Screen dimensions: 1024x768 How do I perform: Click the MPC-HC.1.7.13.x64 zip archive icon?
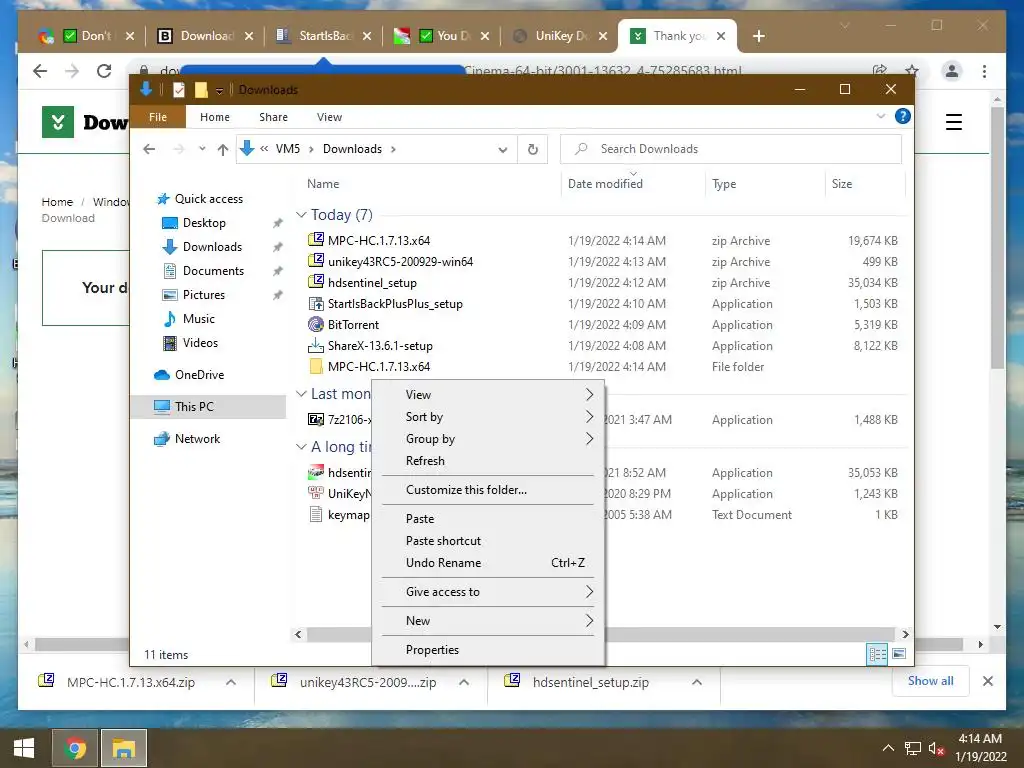(x=316, y=240)
